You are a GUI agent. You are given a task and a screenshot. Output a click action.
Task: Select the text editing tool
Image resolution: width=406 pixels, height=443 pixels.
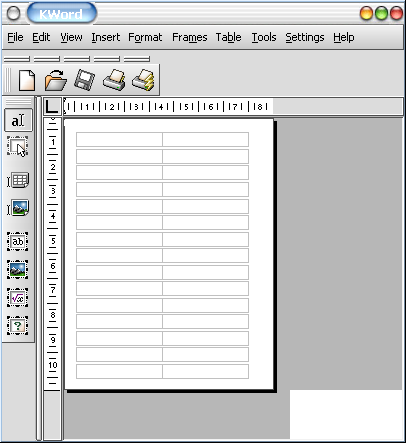pos(18,120)
